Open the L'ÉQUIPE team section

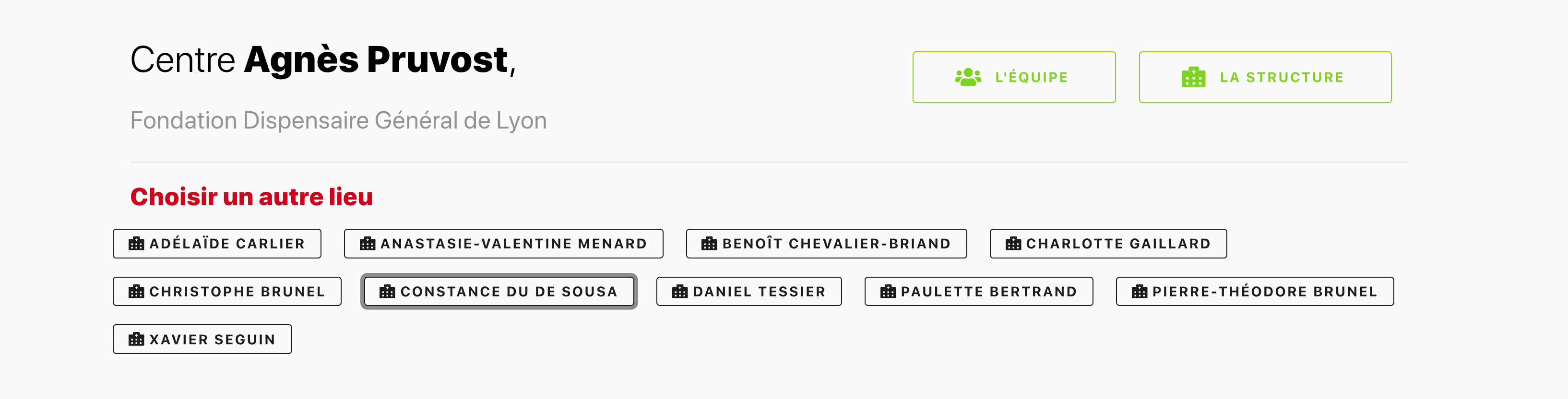coord(1013,77)
